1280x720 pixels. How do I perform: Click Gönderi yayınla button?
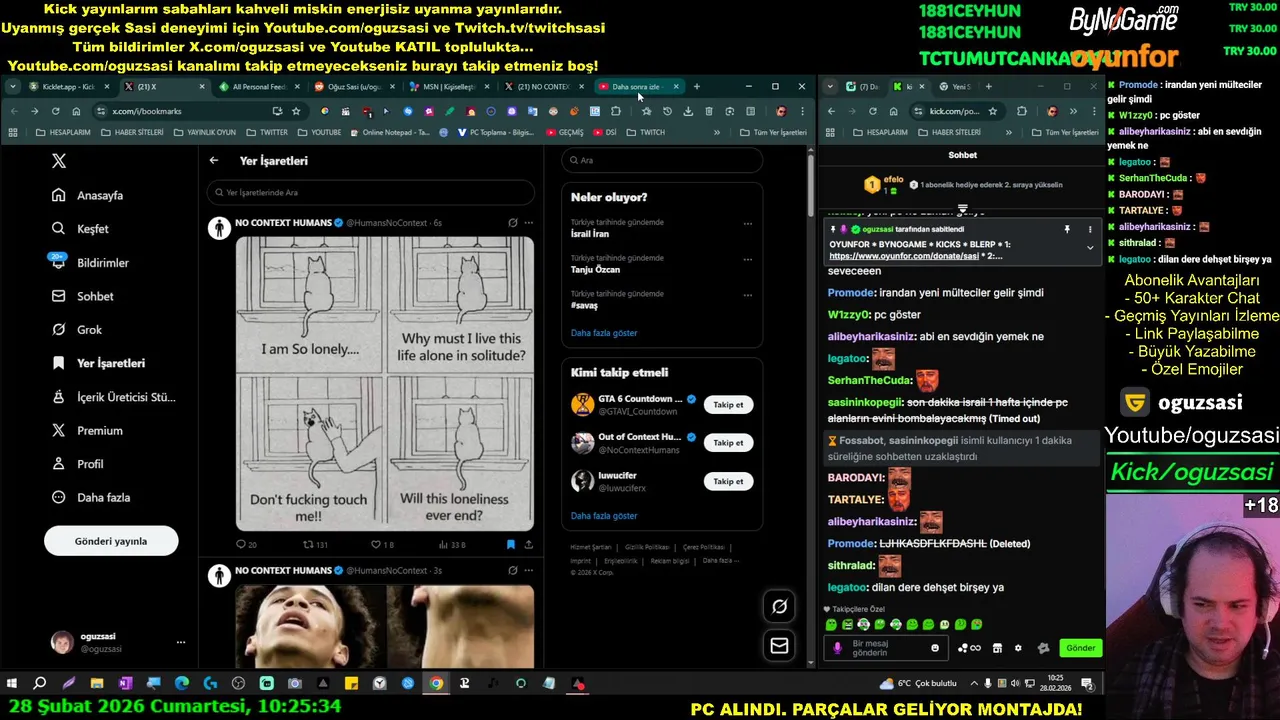[111, 541]
